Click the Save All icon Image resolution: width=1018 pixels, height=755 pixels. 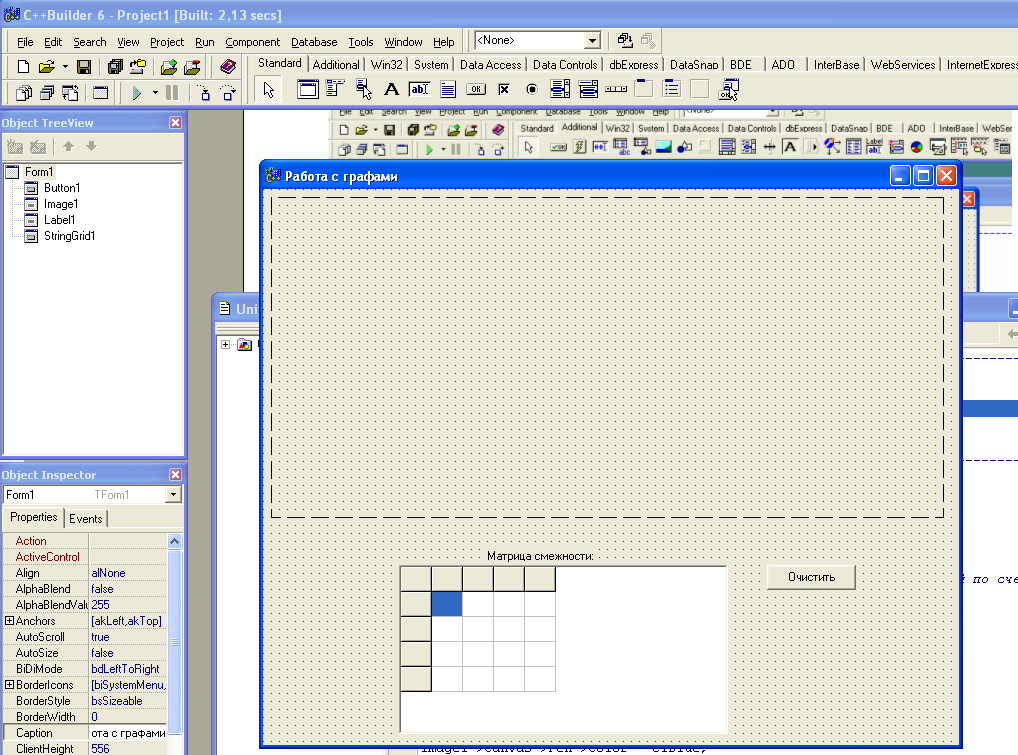pos(115,66)
